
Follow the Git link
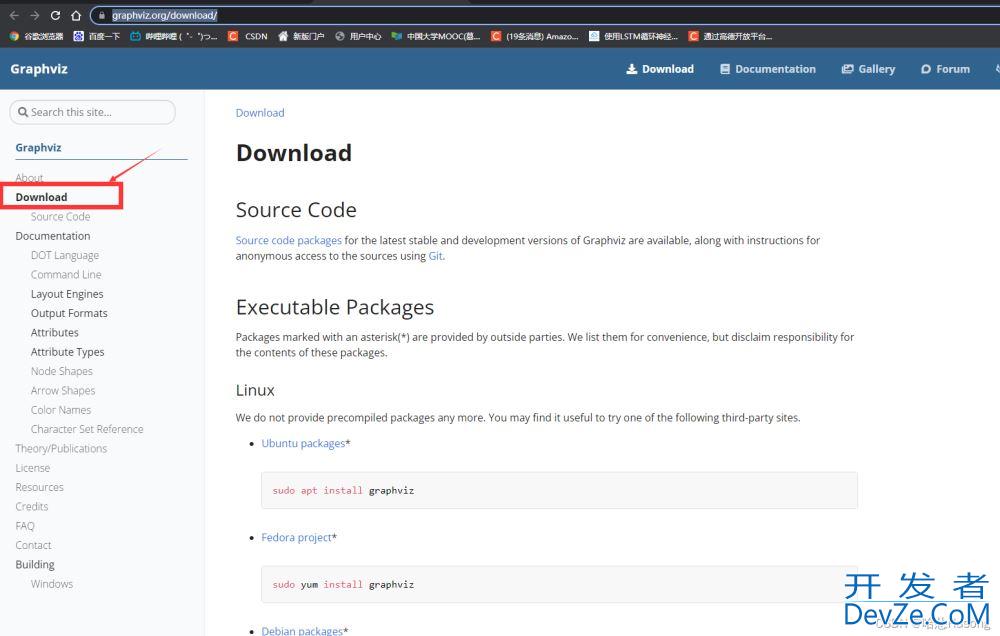point(435,256)
